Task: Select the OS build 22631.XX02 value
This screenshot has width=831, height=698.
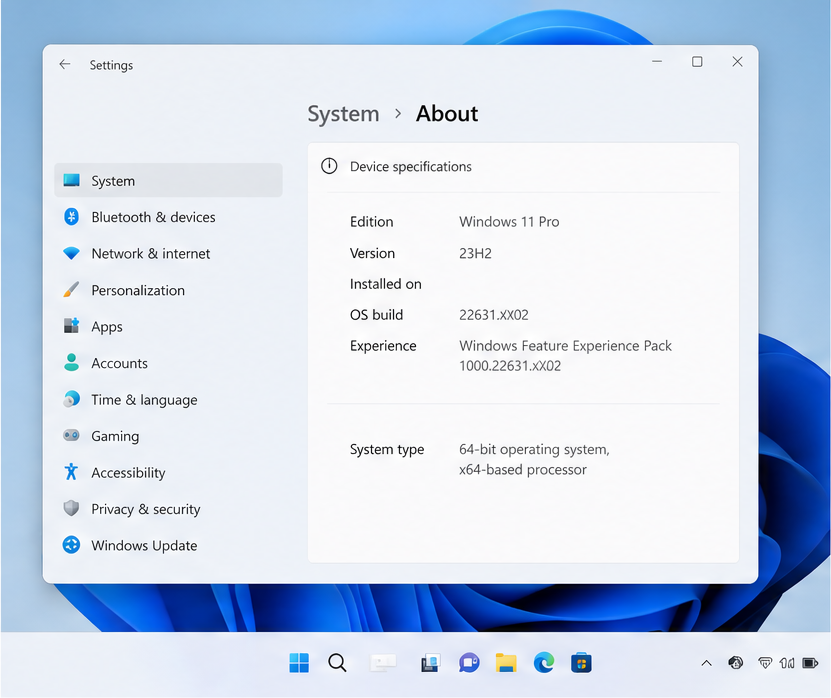Action: [x=493, y=315]
